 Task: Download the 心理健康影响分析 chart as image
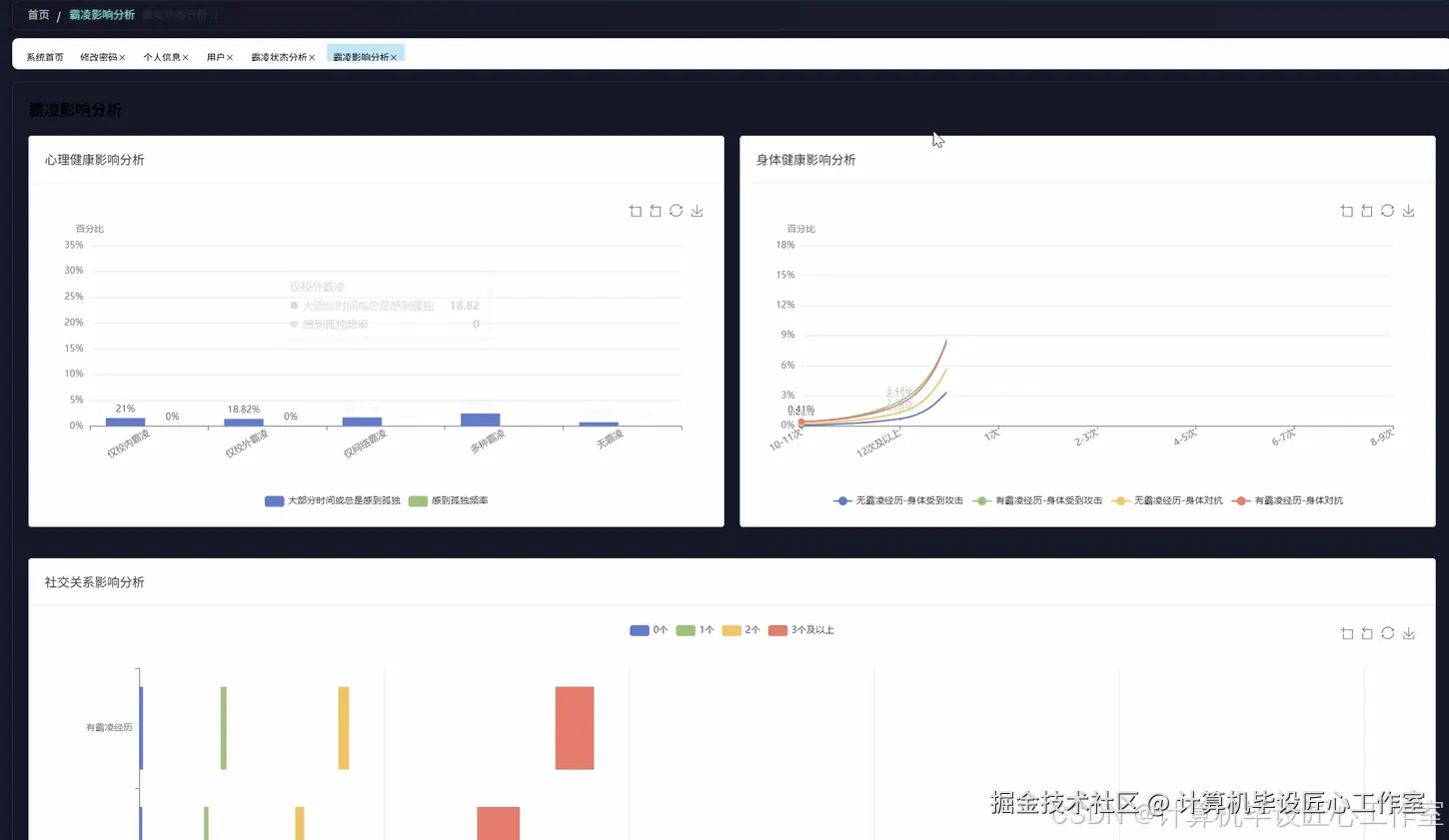pyautogui.click(x=698, y=211)
